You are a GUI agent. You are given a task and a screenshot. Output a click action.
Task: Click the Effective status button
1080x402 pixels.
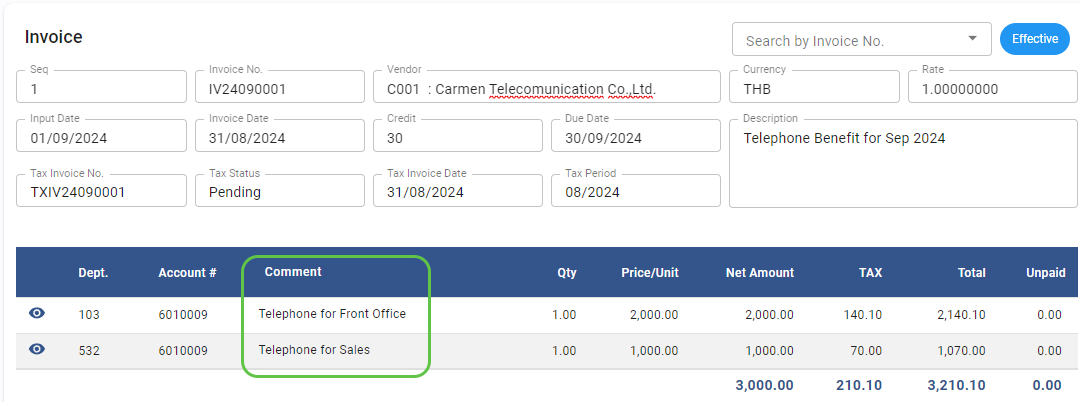pos(1034,39)
